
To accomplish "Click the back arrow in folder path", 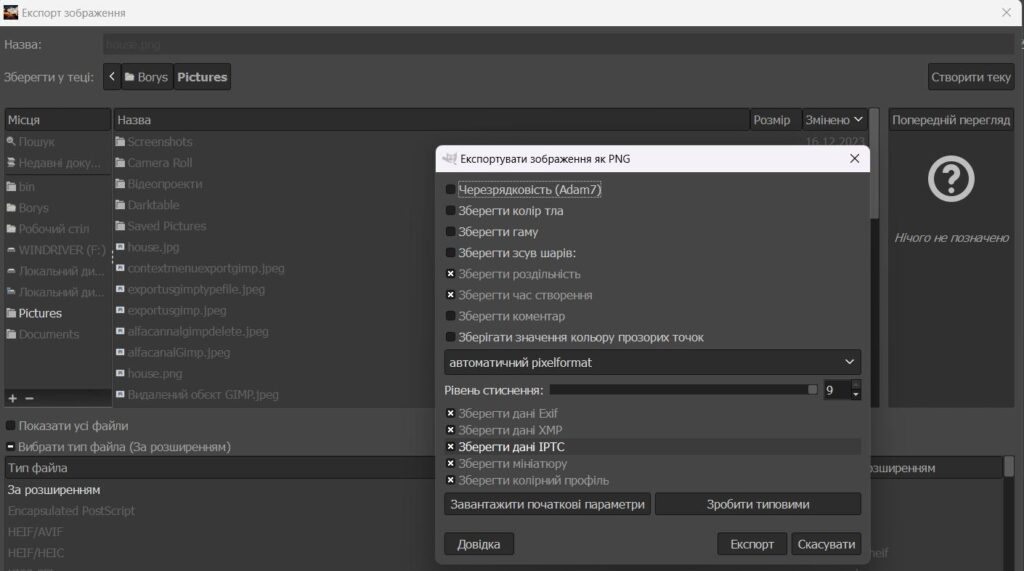I will pyautogui.click(x=112, y=76).
